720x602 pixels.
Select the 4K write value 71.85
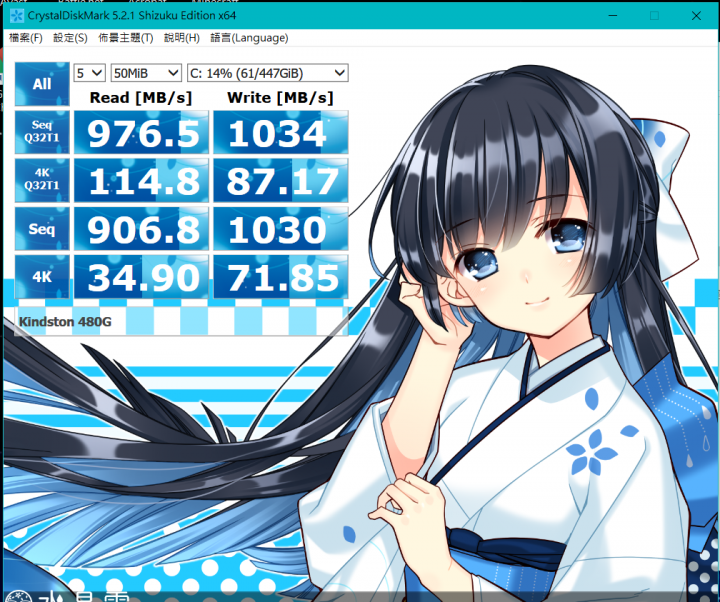281,277
